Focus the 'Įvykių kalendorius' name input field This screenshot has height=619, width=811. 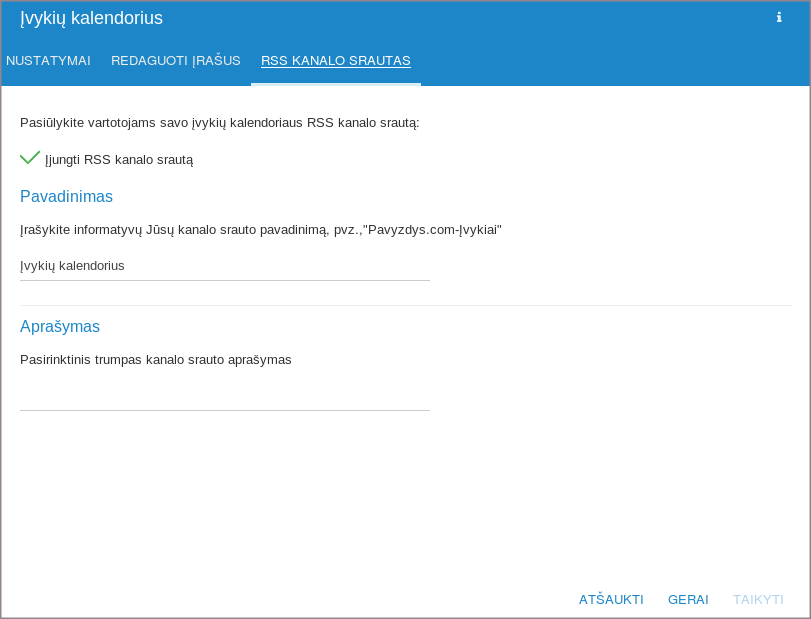[225, 266]
